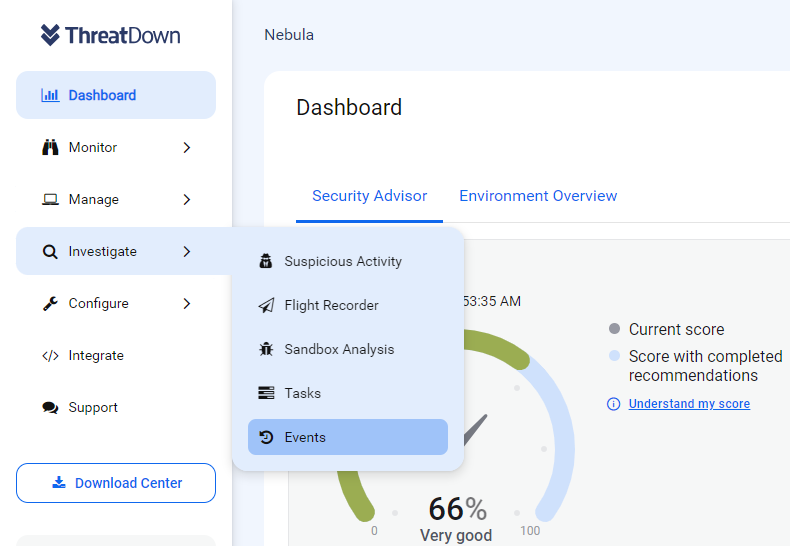Click the Manage laptop icon
This screenshot has height=546, width=790.
tap(50, 199)
